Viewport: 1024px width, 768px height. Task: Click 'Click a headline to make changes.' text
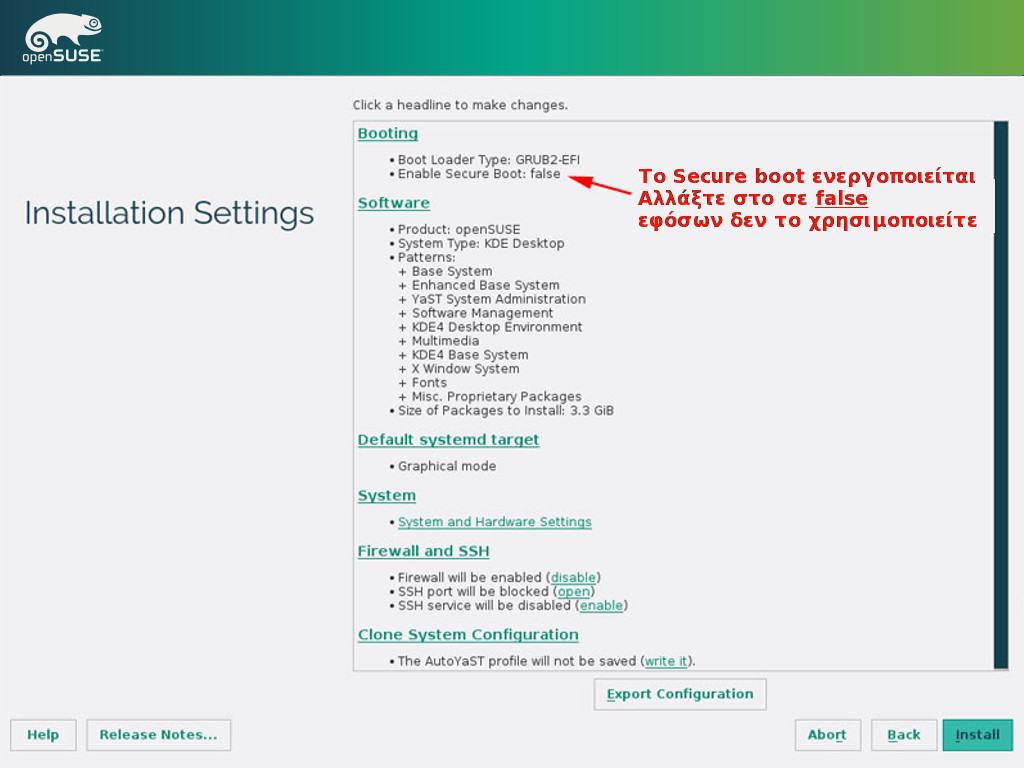(x=460, y=105)
